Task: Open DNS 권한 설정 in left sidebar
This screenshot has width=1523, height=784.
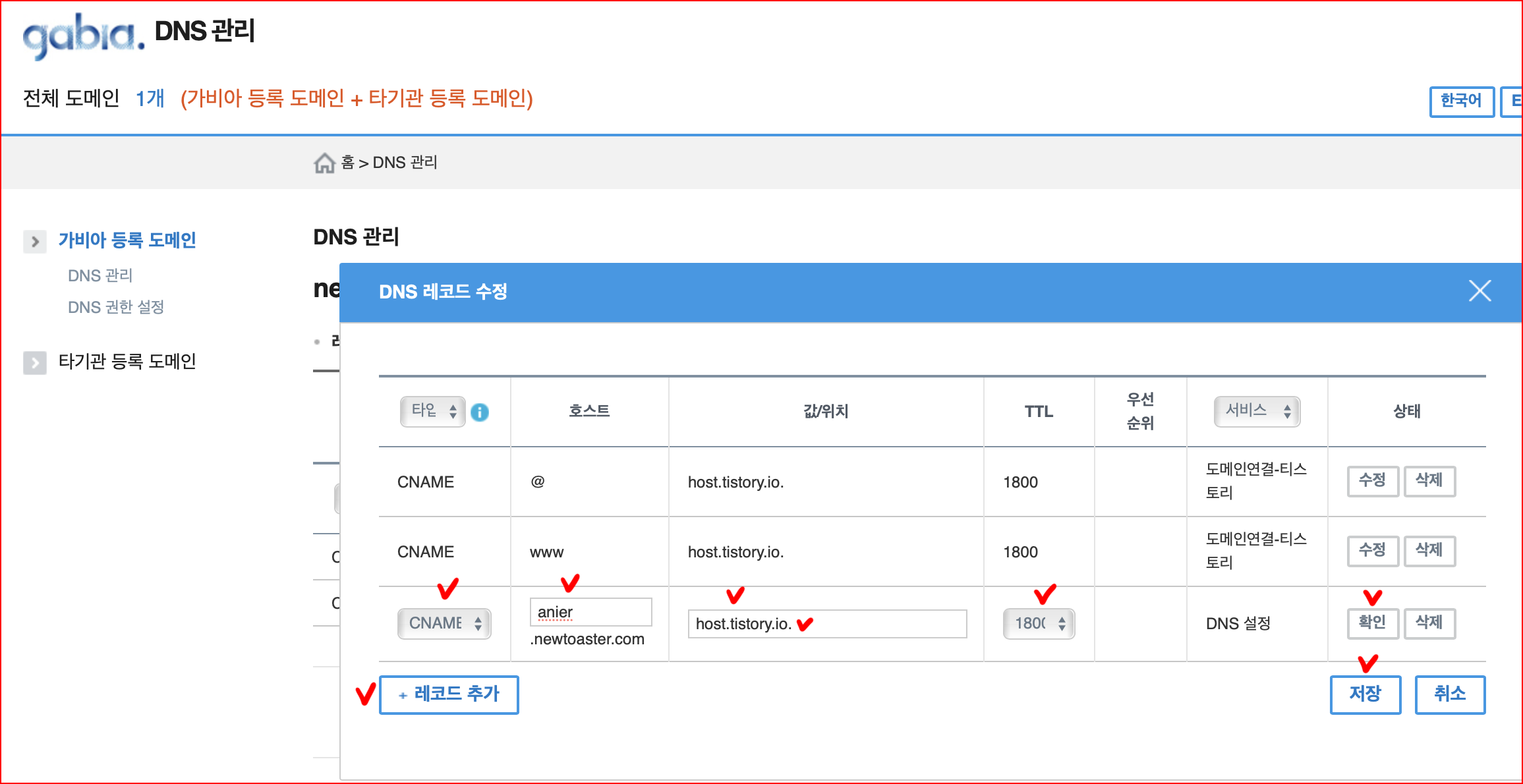Action: (116, 307)
